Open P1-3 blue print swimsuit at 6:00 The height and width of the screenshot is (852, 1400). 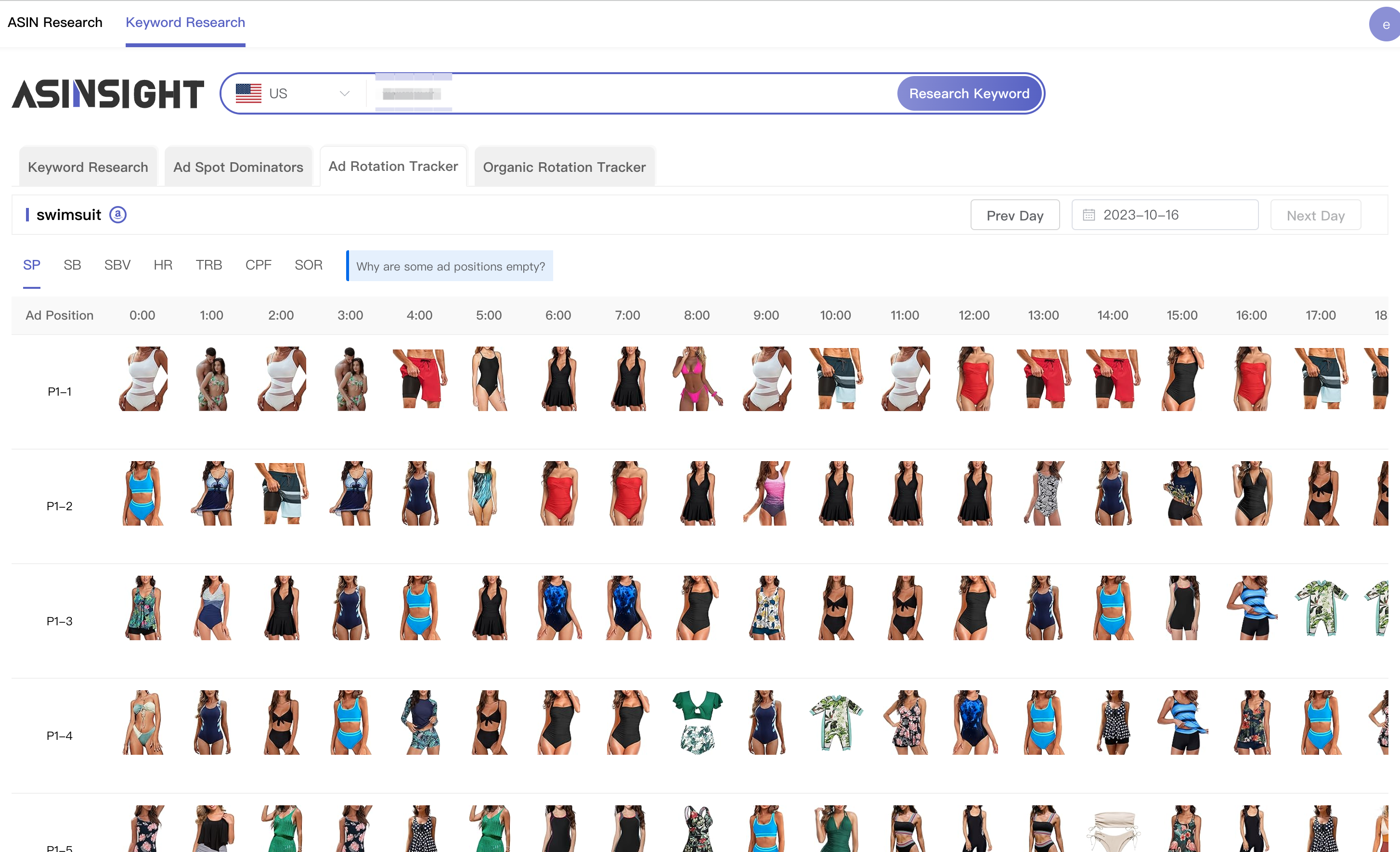pyautogui.click(x=558, y=608)
